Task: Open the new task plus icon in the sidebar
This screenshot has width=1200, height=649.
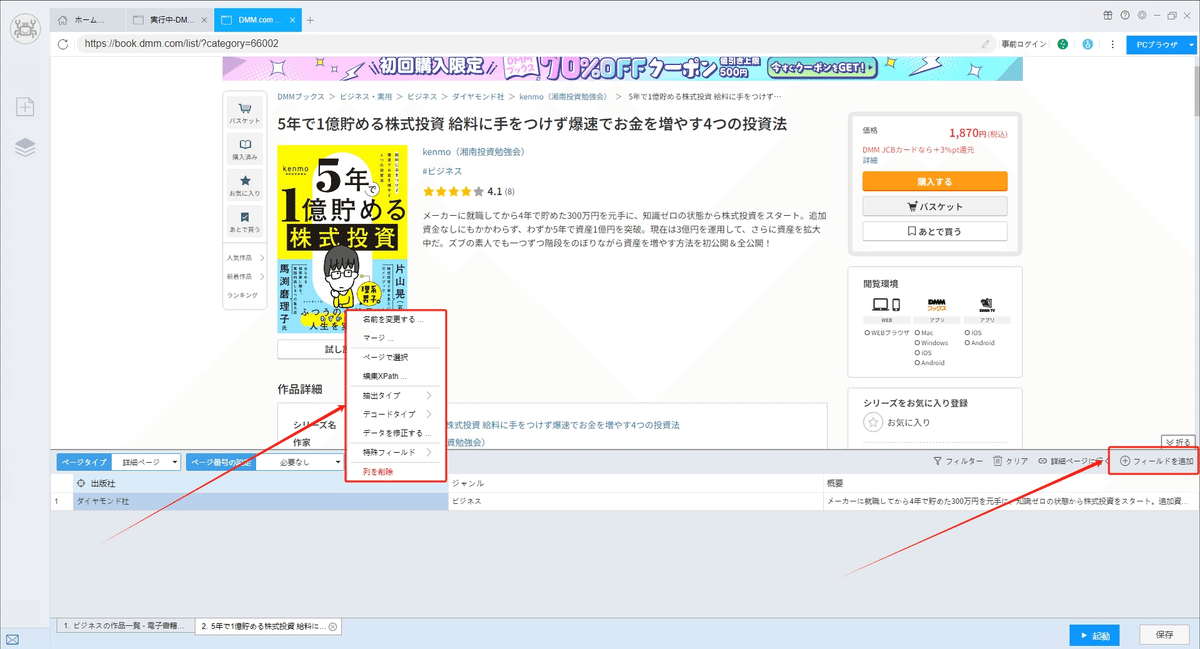Action: tap(25, 107)
